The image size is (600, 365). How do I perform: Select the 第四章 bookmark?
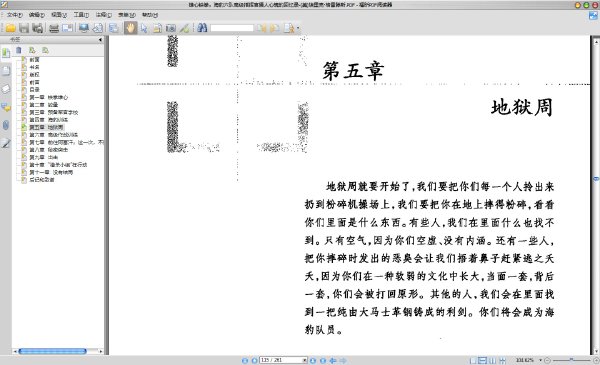coord(49,120)
